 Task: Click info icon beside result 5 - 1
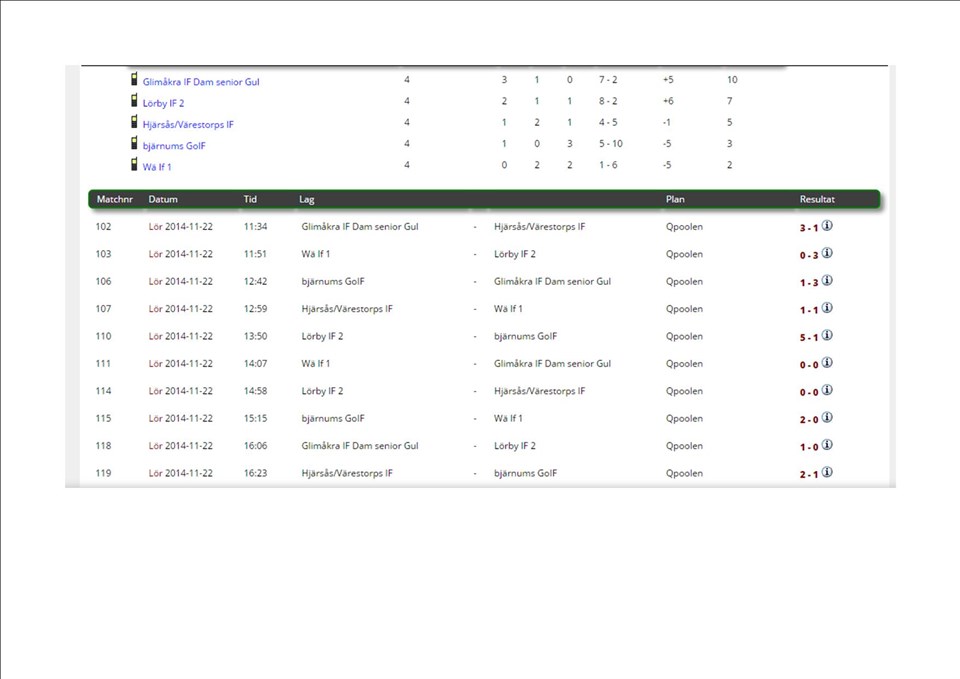click(x=827, y=335)
